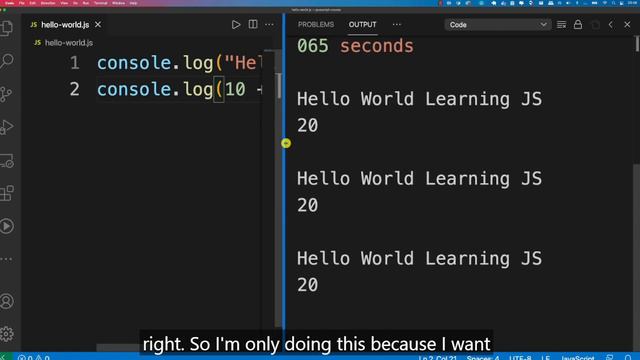
Task: Open panel additional views ellipsis
Action: pos(397,24)
